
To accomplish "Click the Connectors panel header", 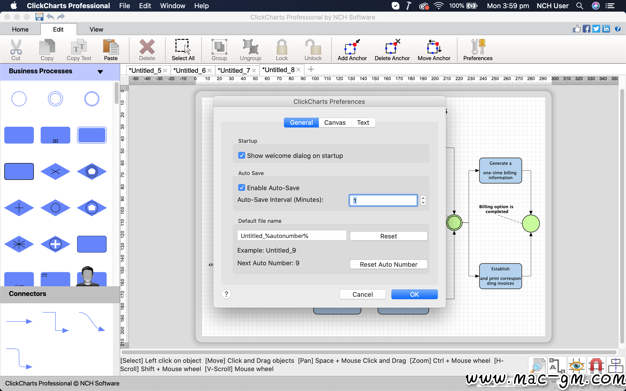I will 60,294.
